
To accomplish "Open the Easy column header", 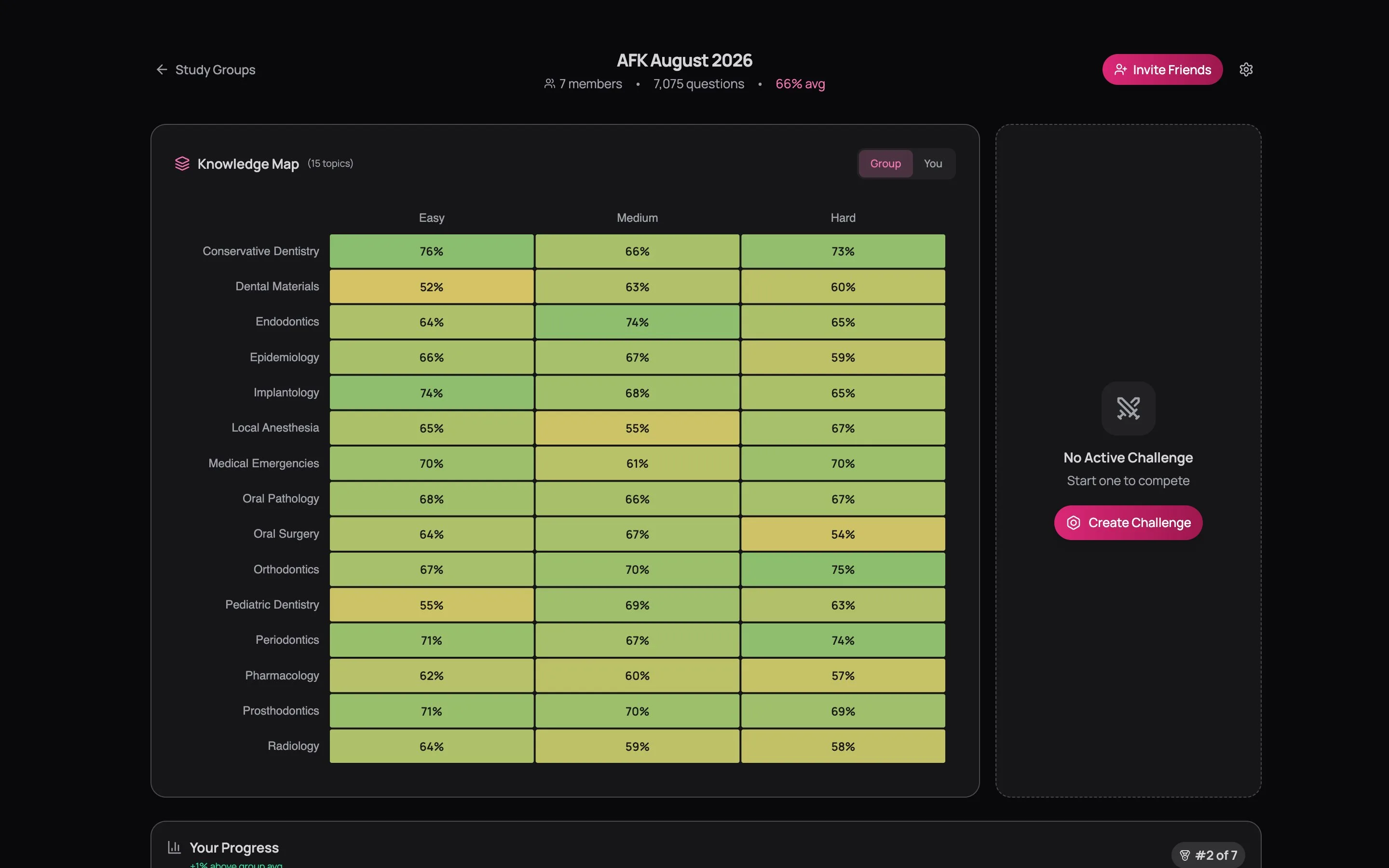I will 431,217.
